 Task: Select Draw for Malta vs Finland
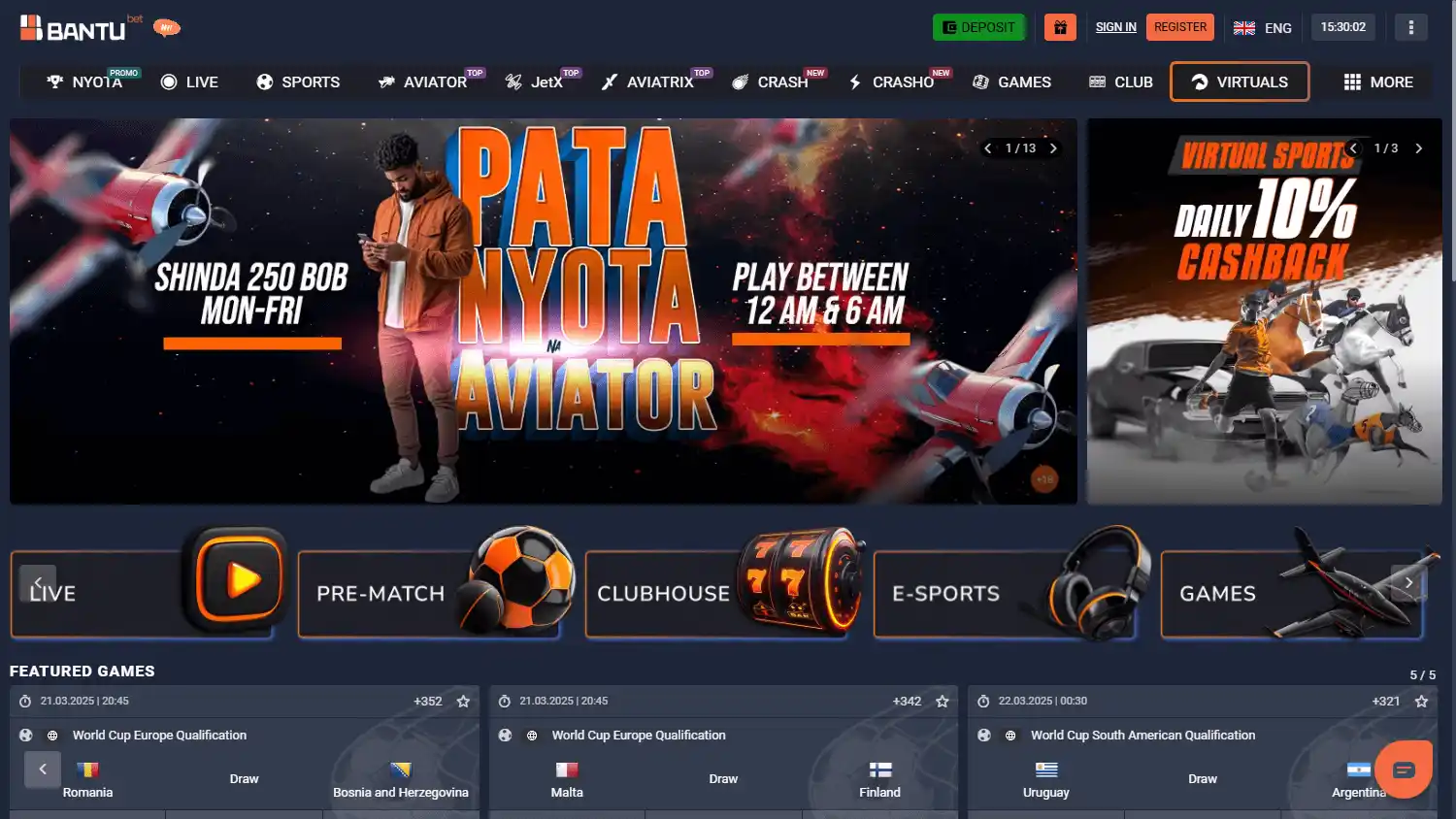[x=723, y=779]
